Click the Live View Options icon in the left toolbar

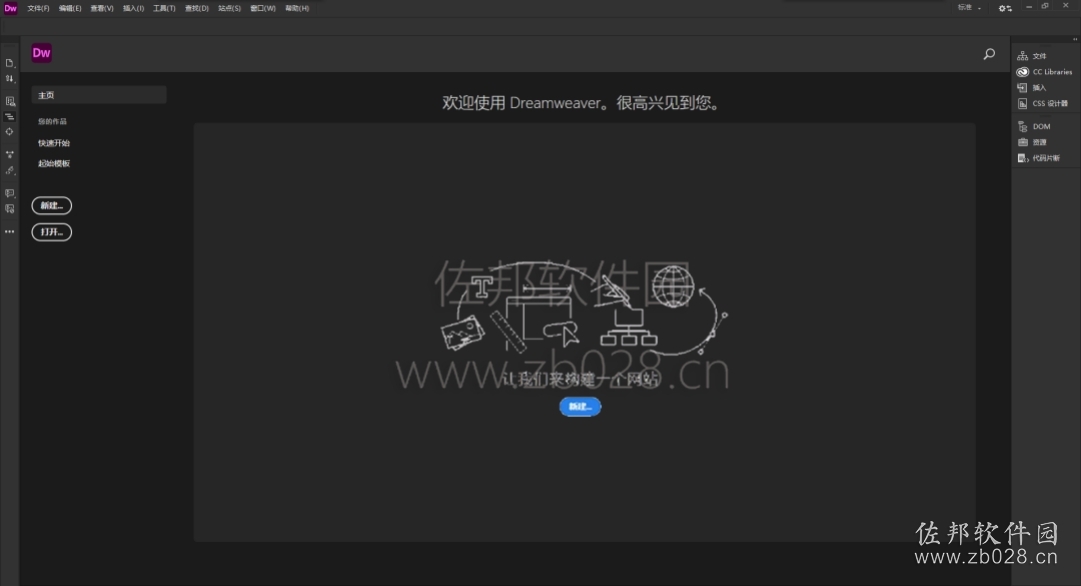pyautogui.click(x=10, y=101)
